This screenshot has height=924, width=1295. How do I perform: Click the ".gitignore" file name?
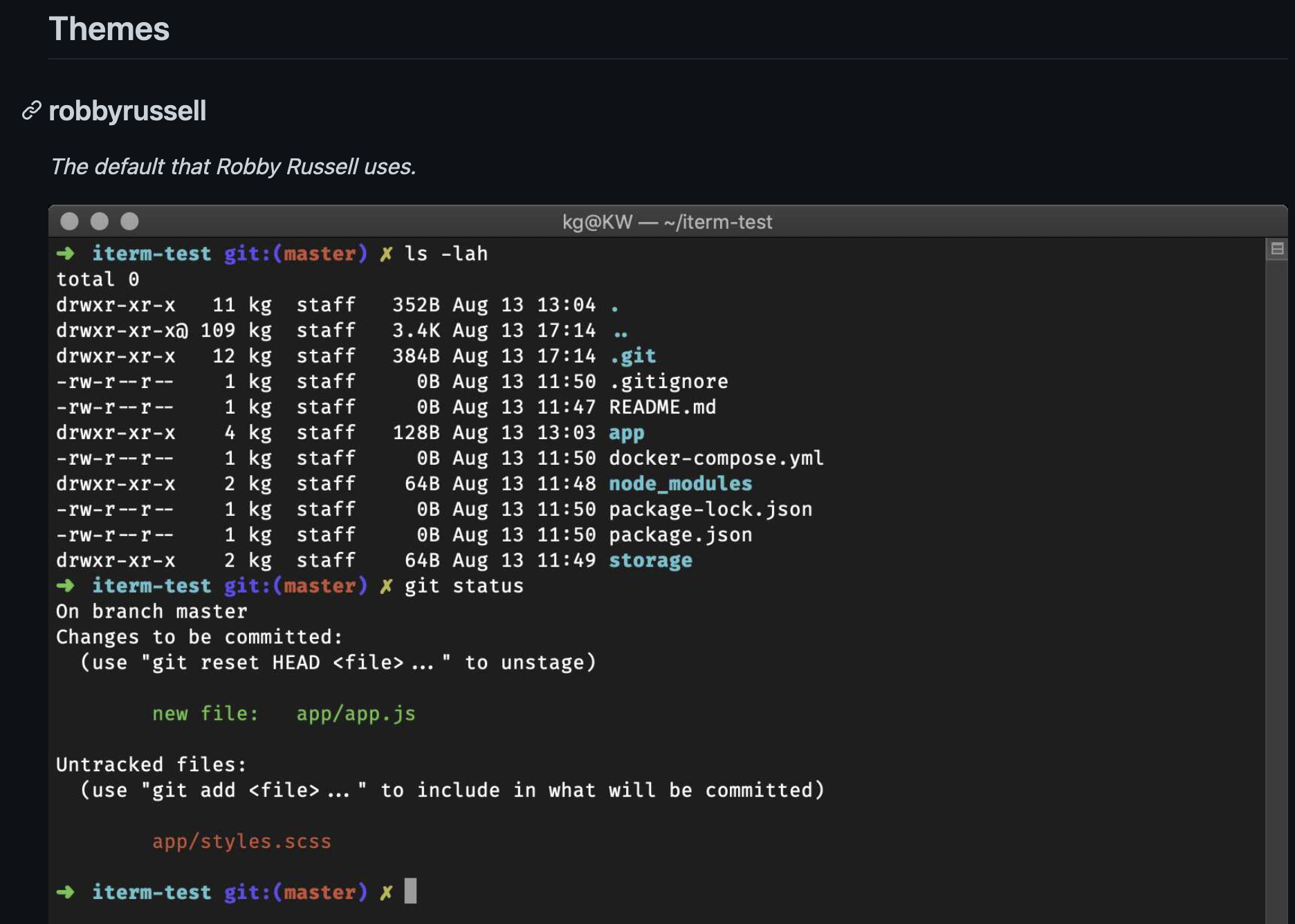click(x=668, y=382)
